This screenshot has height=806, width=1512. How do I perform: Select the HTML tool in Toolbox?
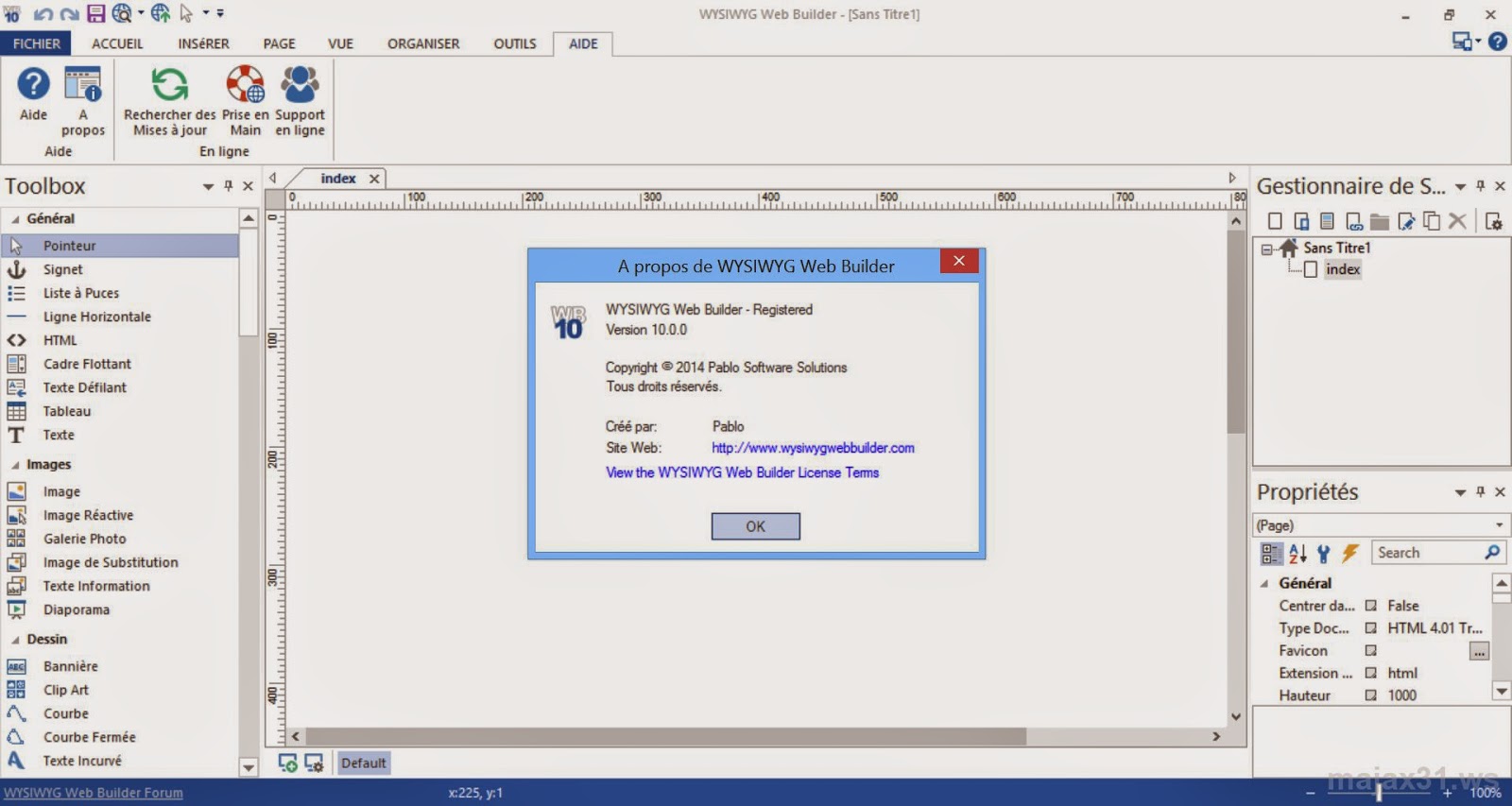[x=120, y=340]
